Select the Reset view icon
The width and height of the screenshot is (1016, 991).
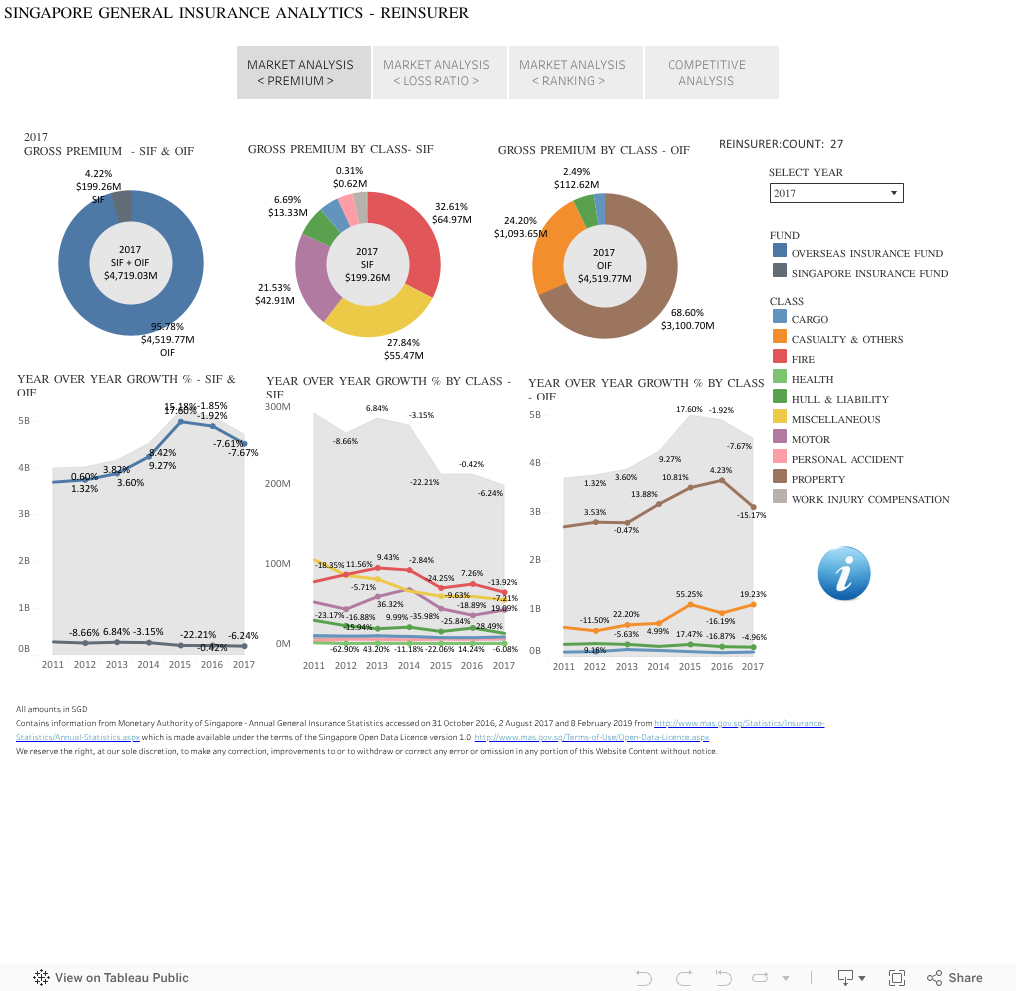[x=722, y=977]
